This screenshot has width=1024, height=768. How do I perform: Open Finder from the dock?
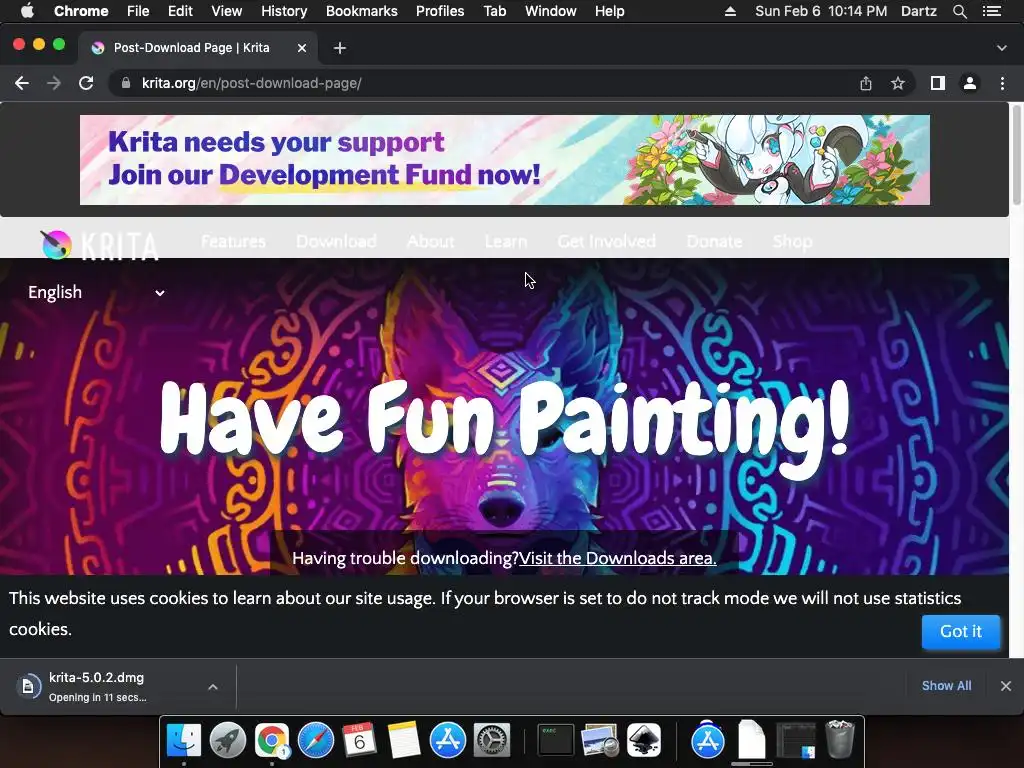click(184, 740)
